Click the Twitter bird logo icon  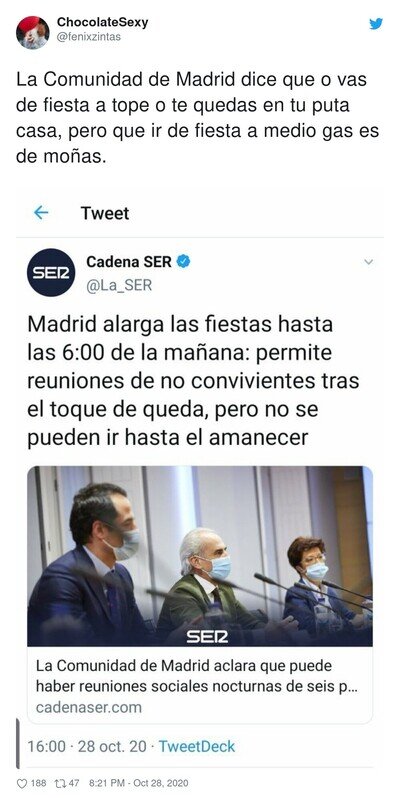[376, 23]
